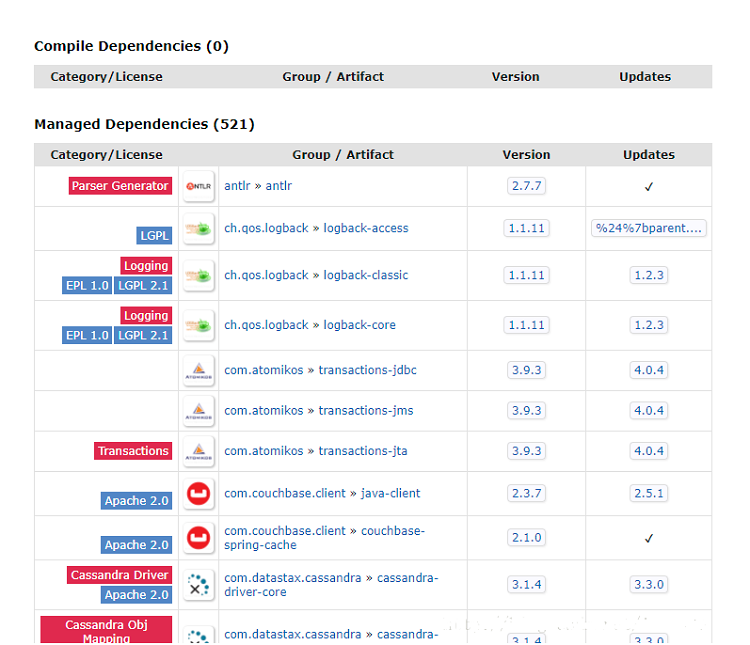Open logback-core version 1.1.11
The image size is (750, 645).
pyautogui.click(x=526, y=325)
